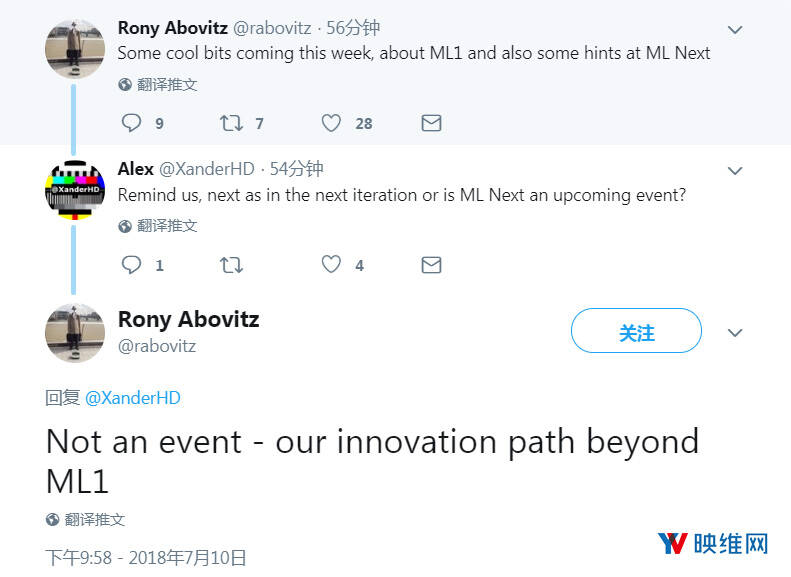Viewport: 791px width, 577px height.
Task: Open the 56分钟 timestamp of first tweet
Action: pyautogui.click(x=353, y=28)
